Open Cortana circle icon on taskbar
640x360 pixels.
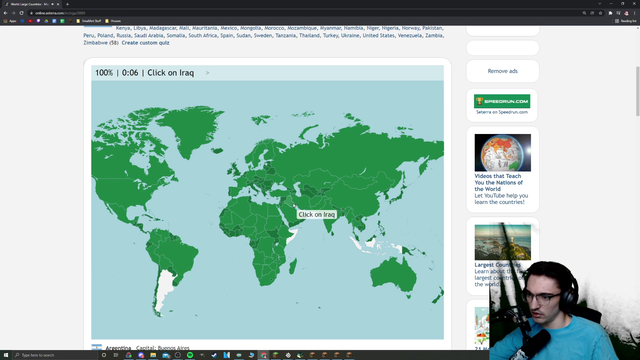(x=104, y=355)
